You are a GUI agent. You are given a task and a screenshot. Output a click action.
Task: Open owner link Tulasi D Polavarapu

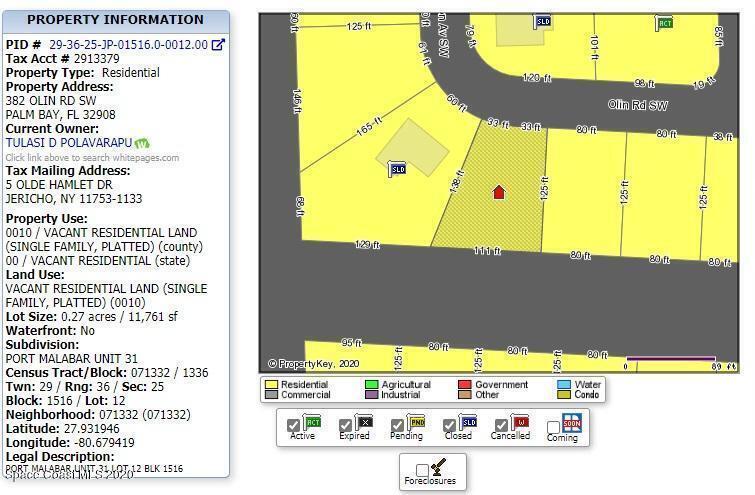coord(68,143)
